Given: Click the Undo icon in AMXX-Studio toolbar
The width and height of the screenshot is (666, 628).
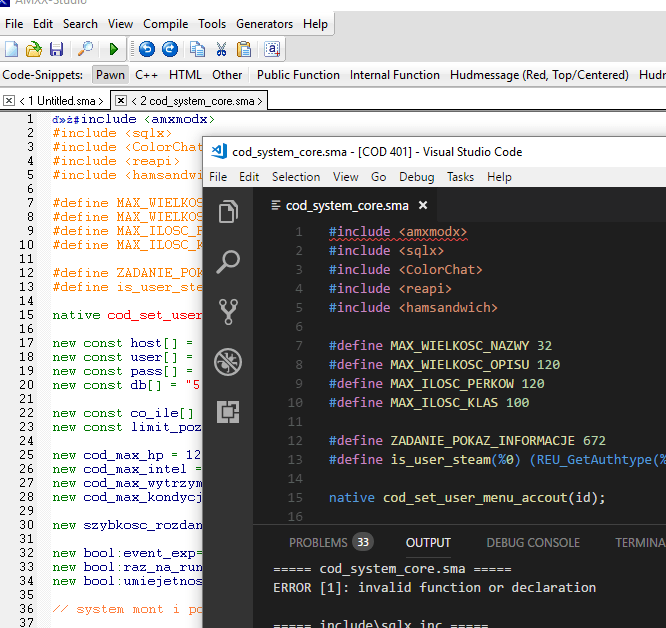Looking at the screenshot, I should (147, 49).
